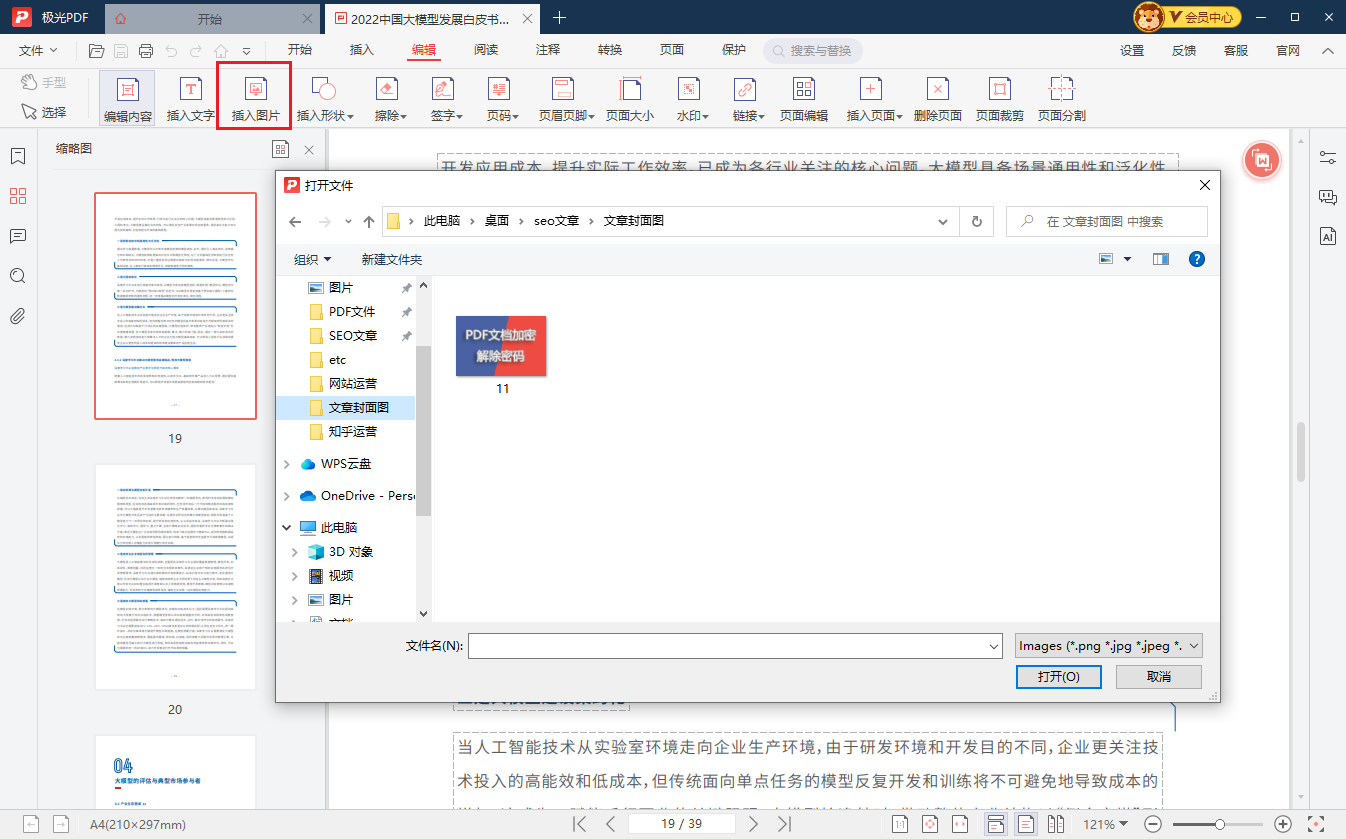Open the bookmark panel in left sidebar
1346x839 pixels.
coord(17,156)
